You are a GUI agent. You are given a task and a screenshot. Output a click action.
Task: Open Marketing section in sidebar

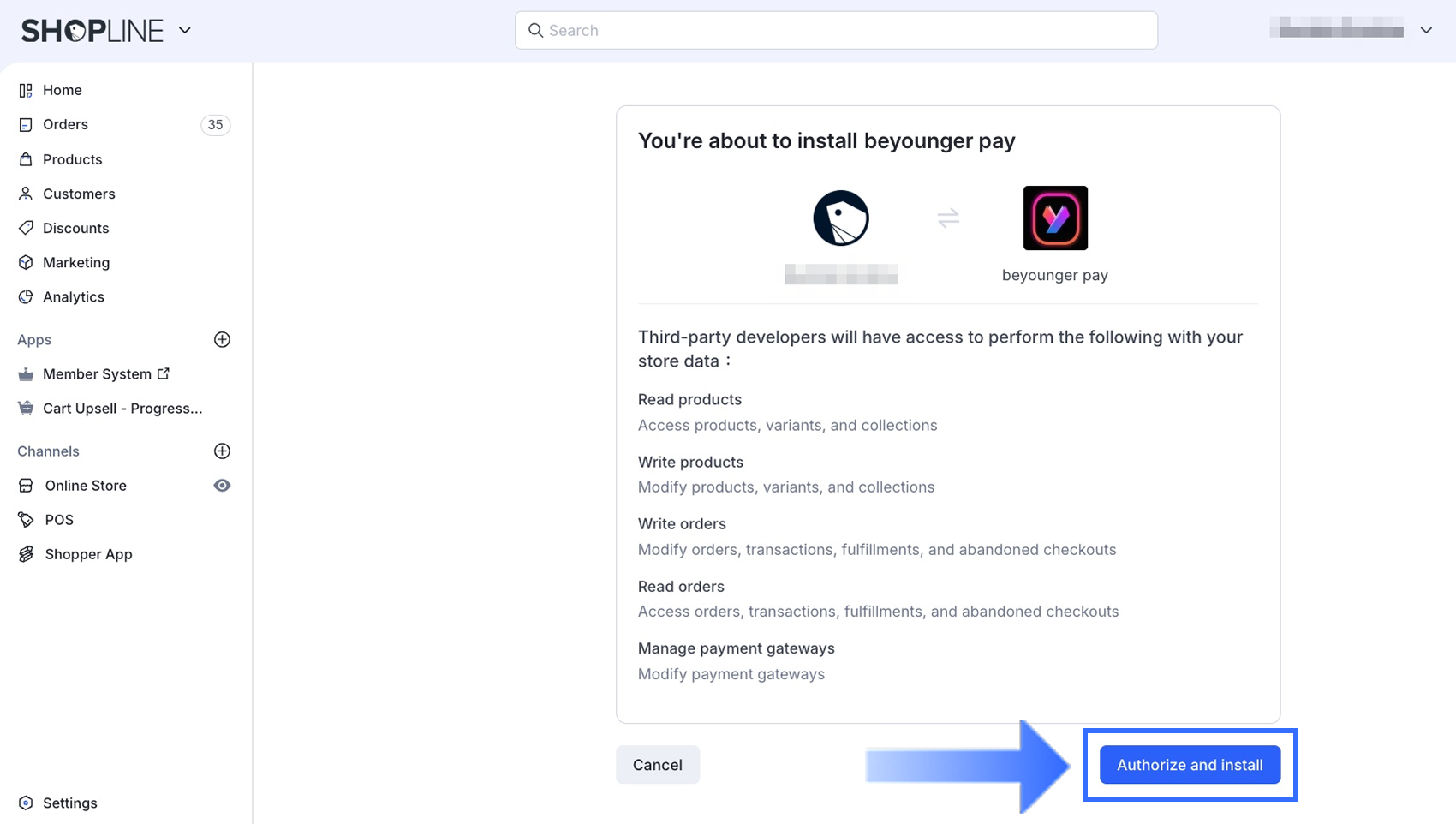click(x=124, y=262)
